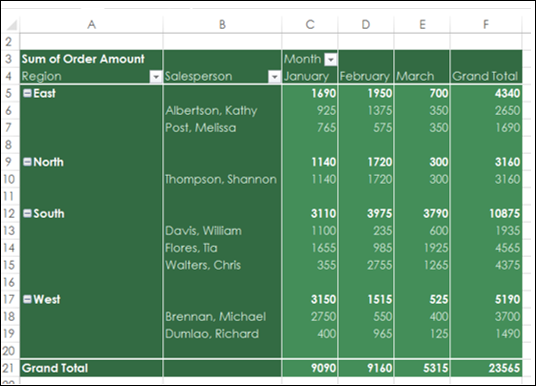The width and height of the screenshot is (536, 386).
Task: Select row 12 header
Action: point(10,214)
